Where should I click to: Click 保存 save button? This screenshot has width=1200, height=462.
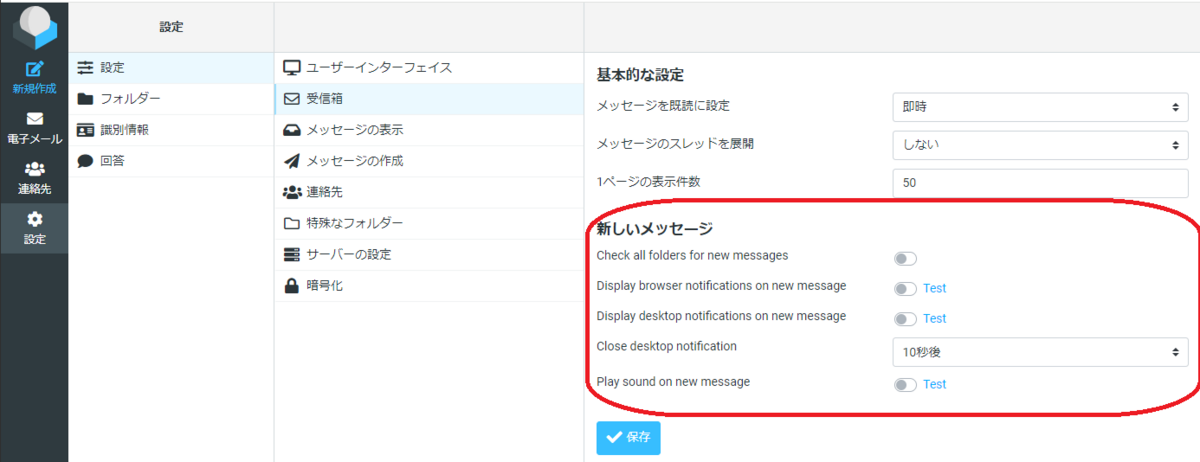pyautogui.click(x=628, y=438)
